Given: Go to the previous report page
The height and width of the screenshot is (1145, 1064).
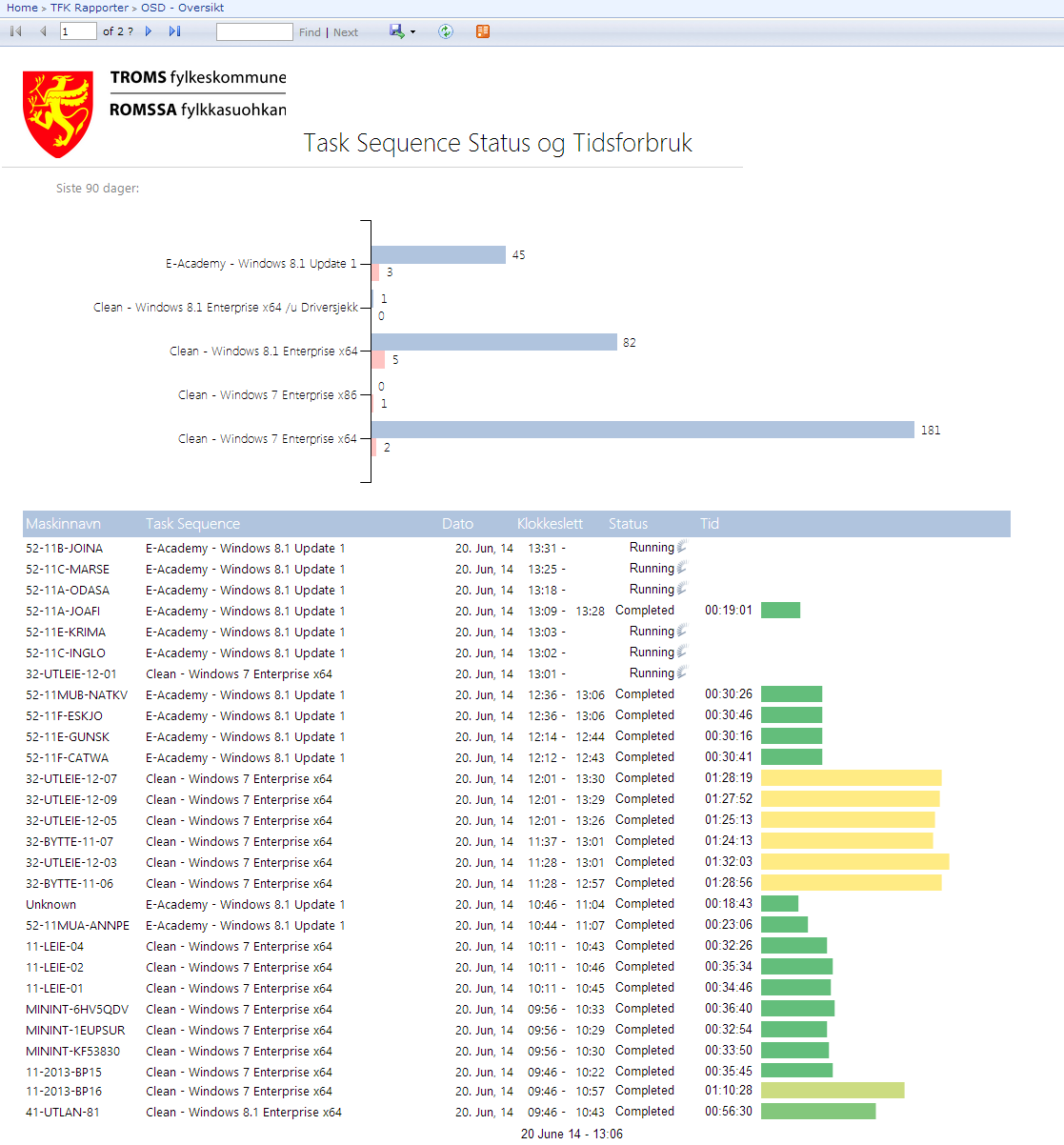Looking at the screenshot, I should click(x=42, y=30).
